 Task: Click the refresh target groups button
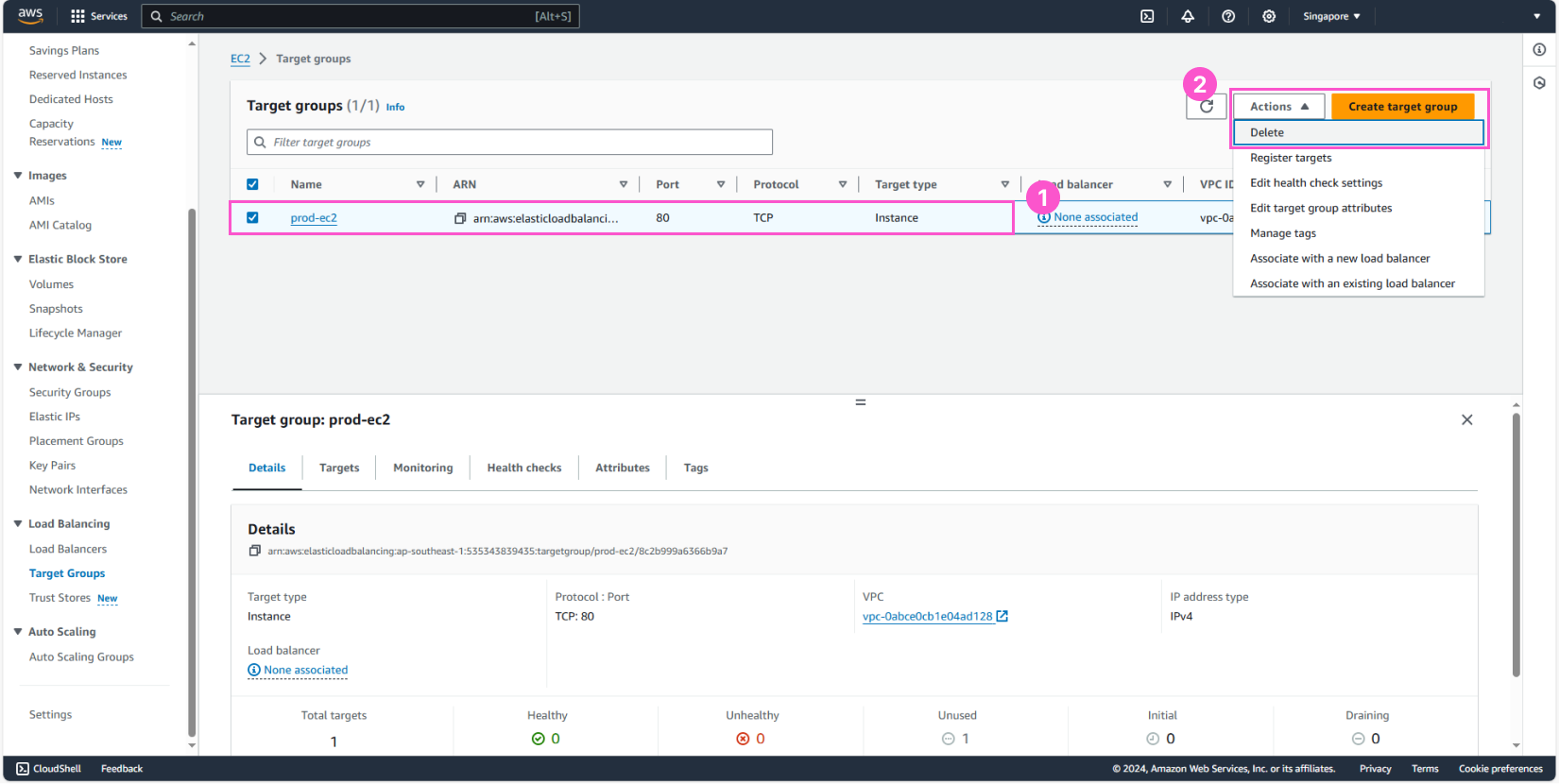tap(1207, 107)
